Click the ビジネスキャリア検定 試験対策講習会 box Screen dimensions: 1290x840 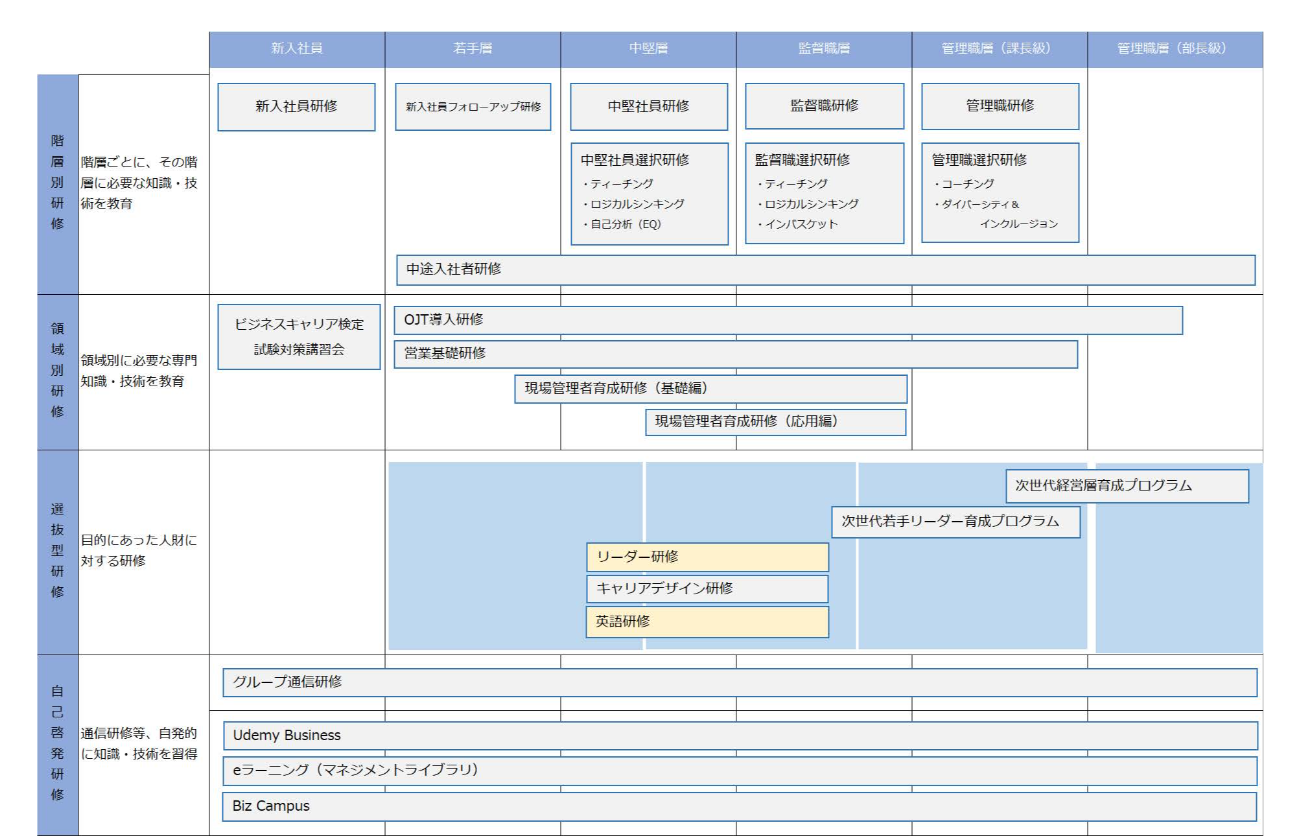coord(299,337)
